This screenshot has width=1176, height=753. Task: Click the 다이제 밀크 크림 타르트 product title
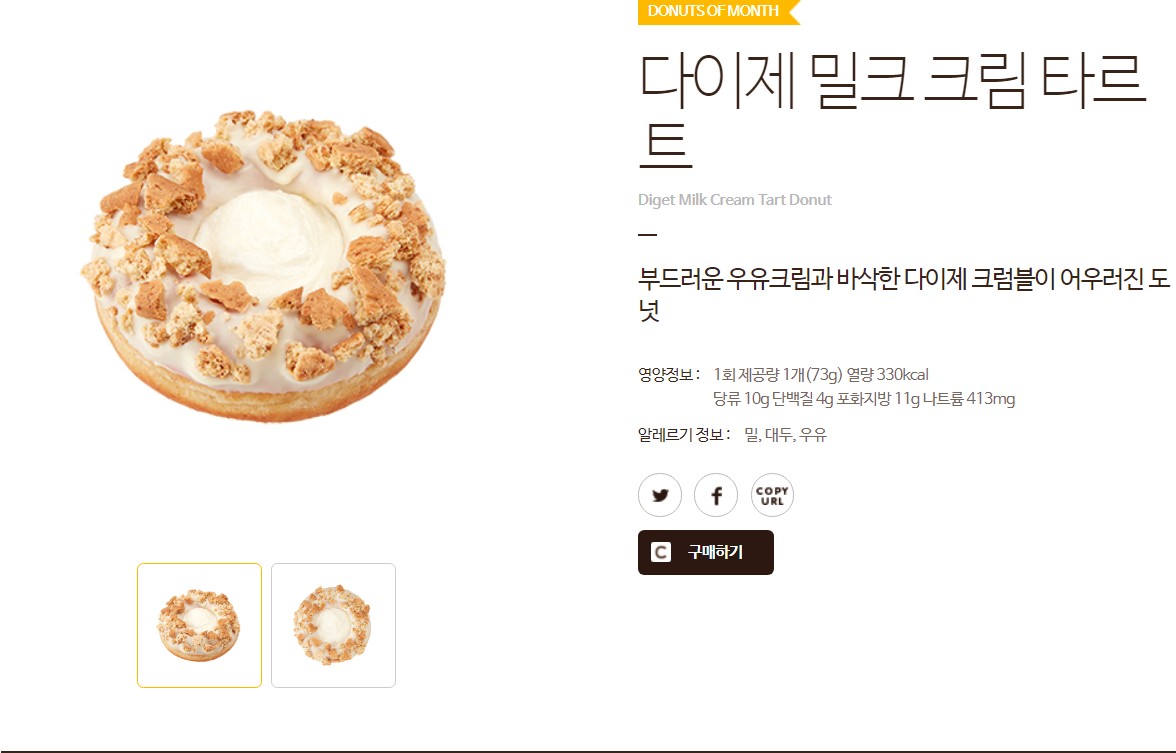892,110
